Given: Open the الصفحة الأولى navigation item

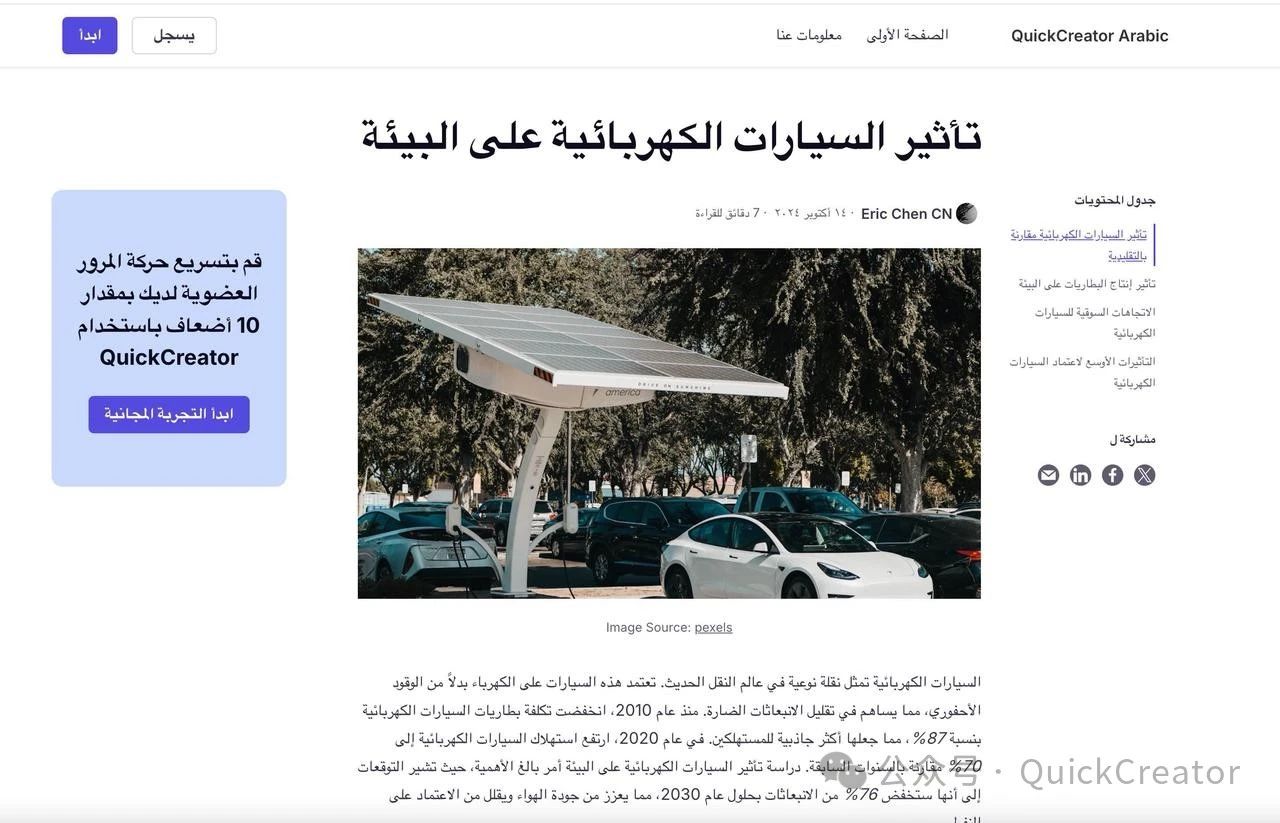Looking at the screenshot, I should coord(907,35).
